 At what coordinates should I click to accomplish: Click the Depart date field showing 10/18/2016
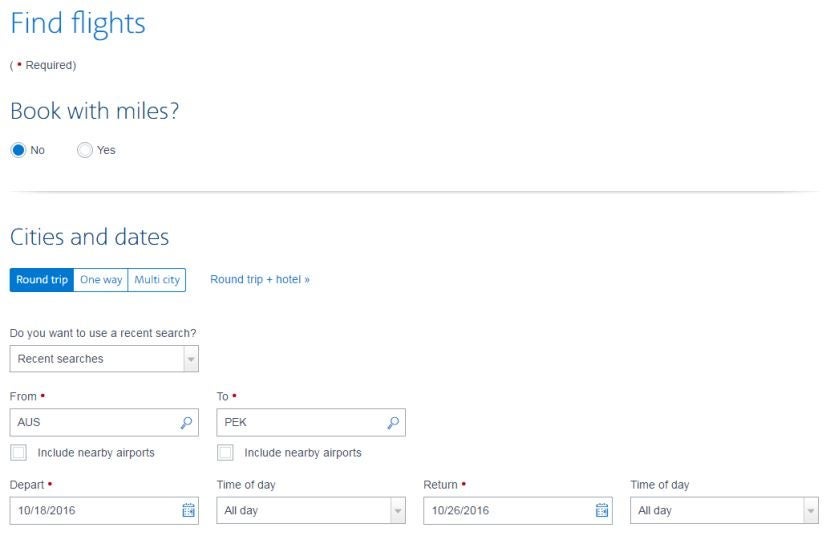click(104, 511)
